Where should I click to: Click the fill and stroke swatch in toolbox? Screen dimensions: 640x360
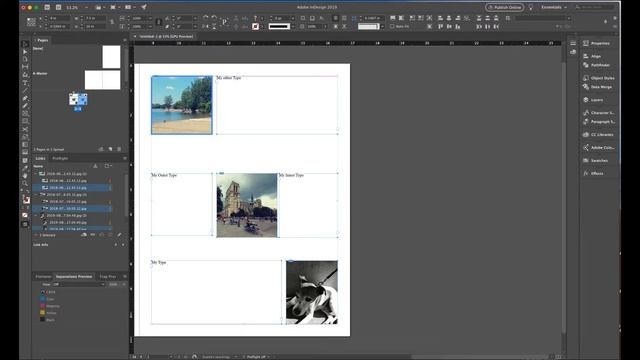[x=26, y=199]
